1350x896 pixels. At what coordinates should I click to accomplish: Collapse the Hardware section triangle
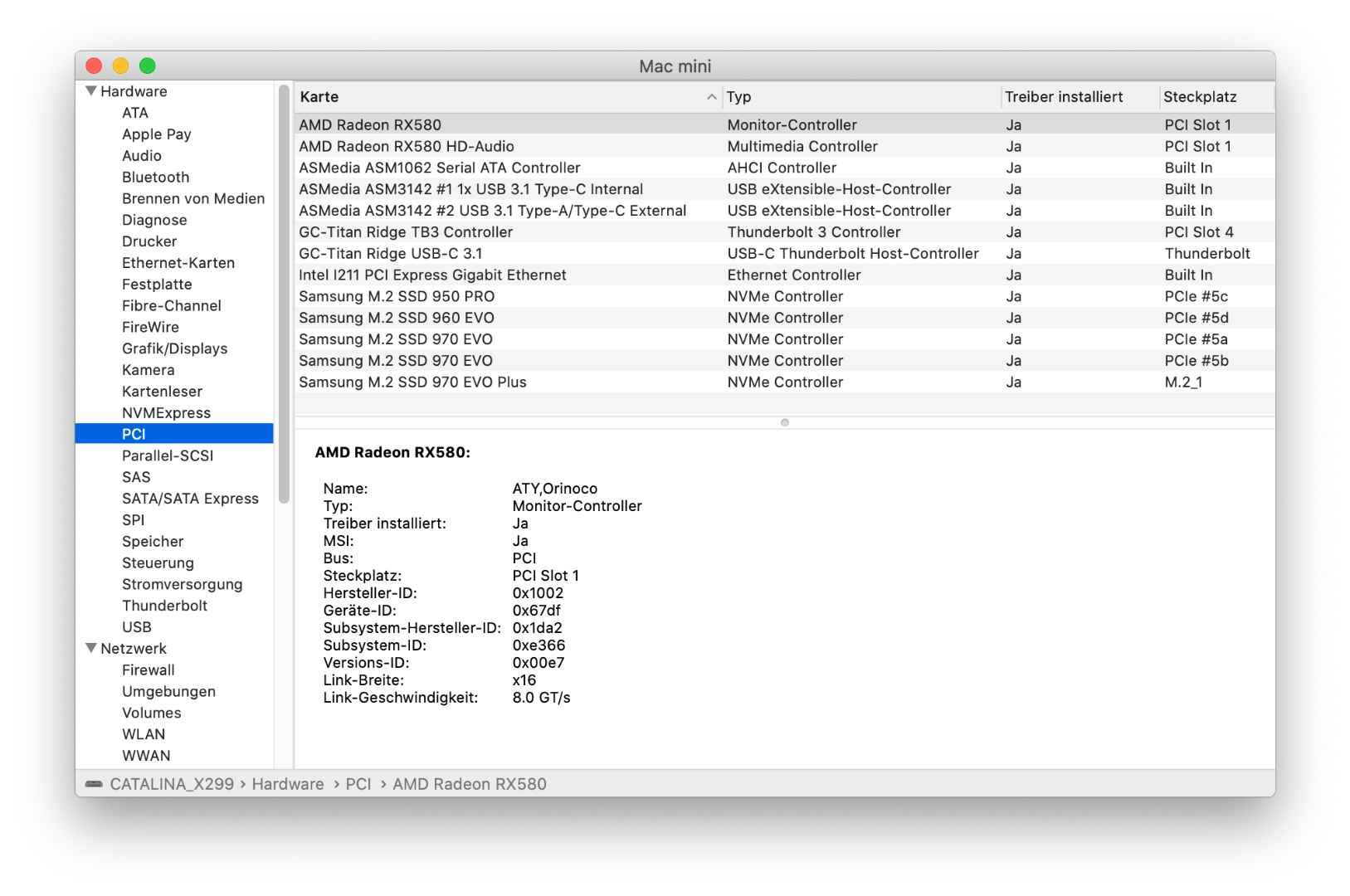click(91, 90)
